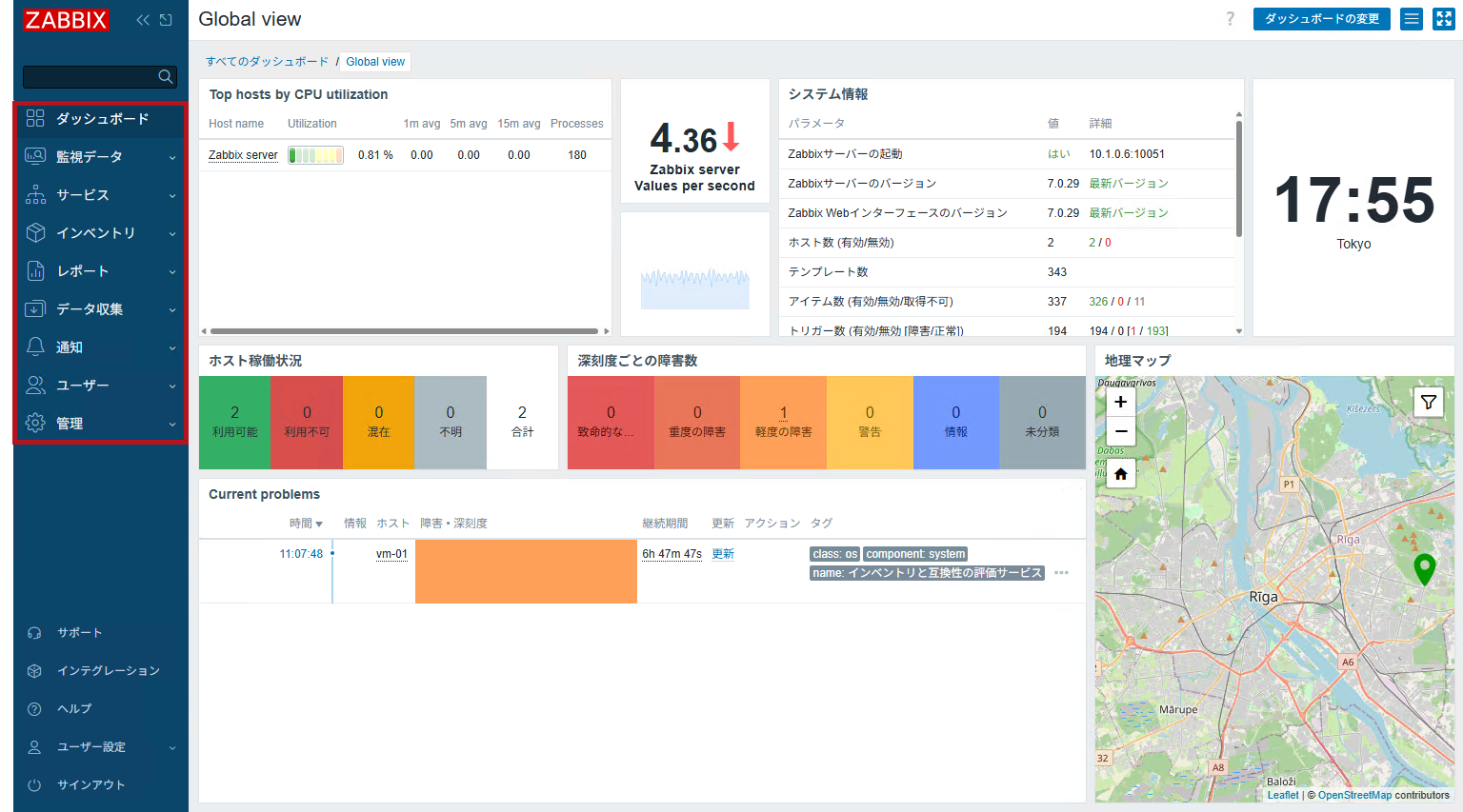
Task: Open the 監視データ menu
Action: [x=99, y=157]
